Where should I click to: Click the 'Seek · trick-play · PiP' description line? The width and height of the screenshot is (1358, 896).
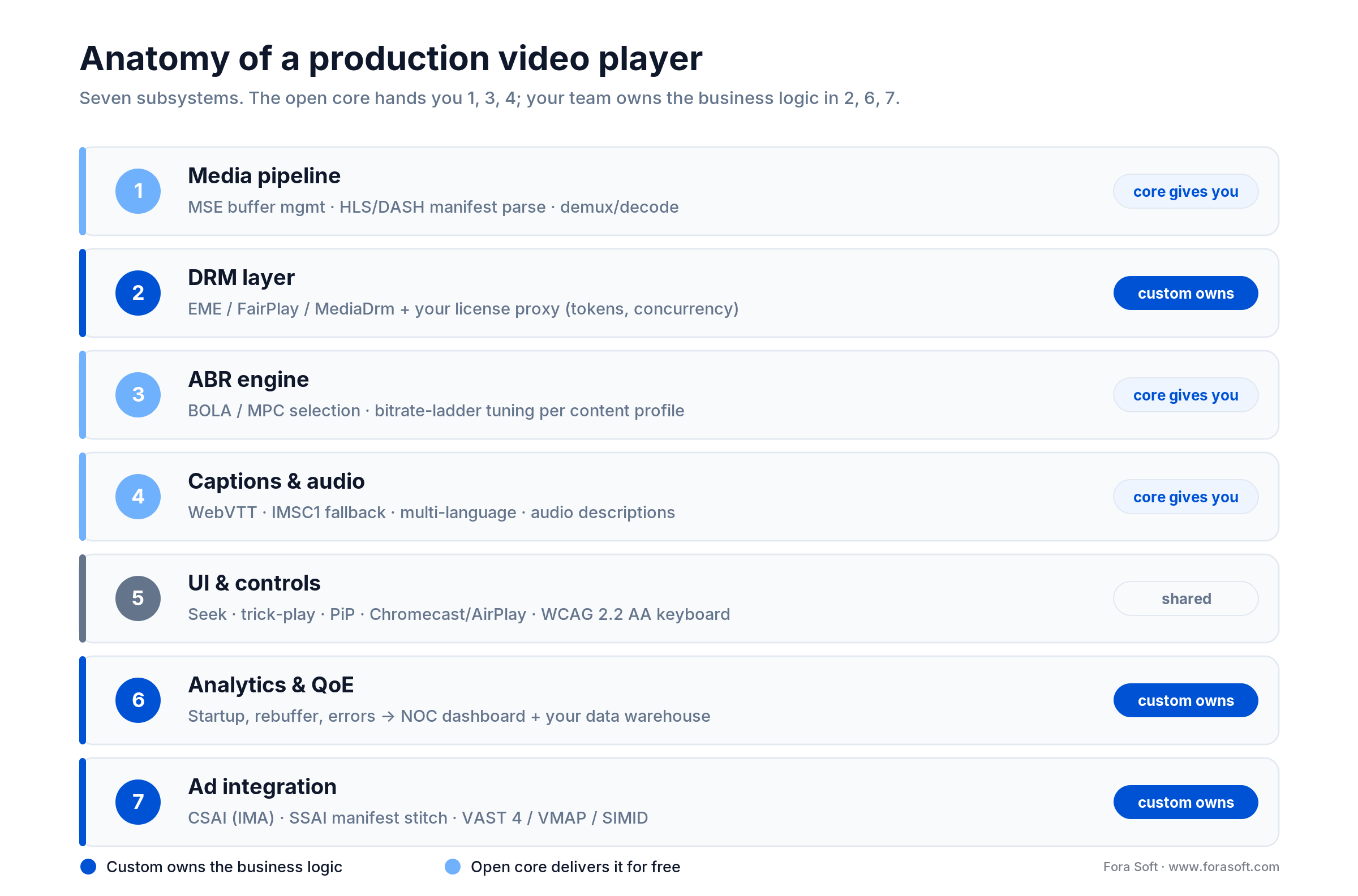(x=459, y=614)
